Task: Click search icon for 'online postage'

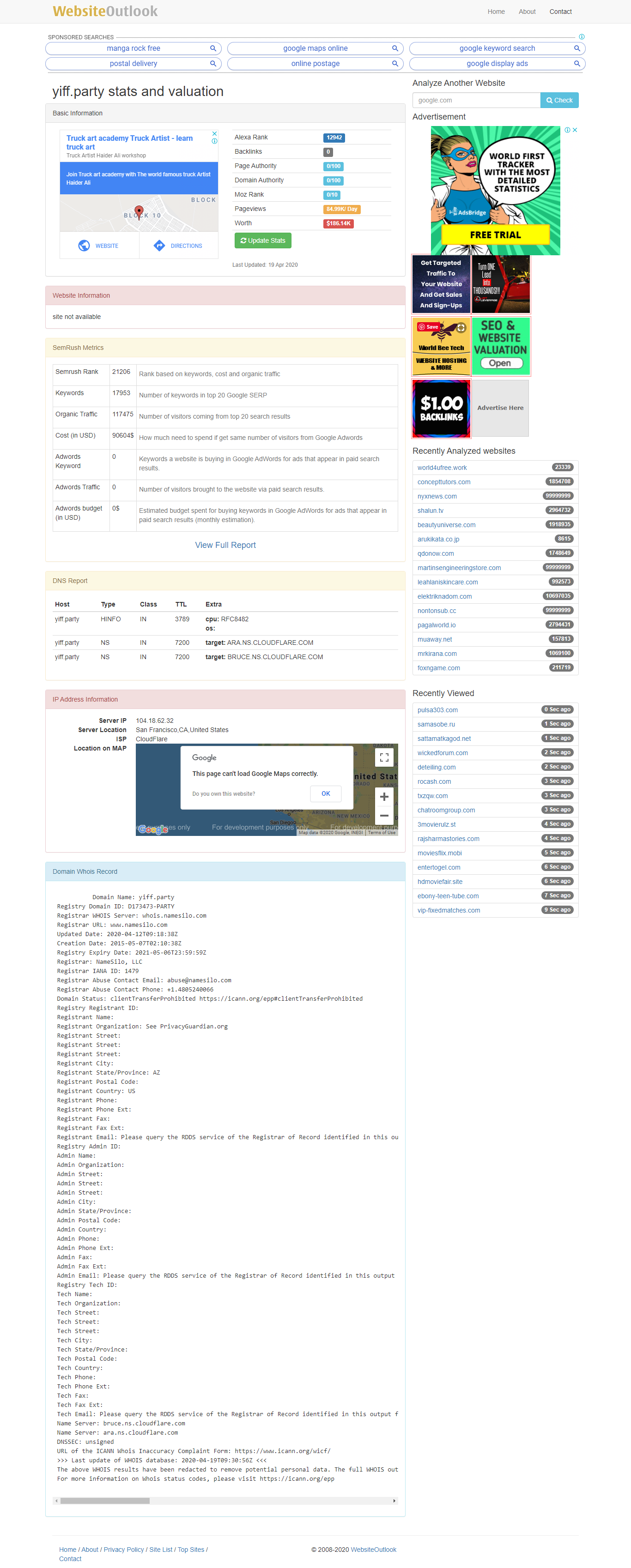Action: (394, 63)
